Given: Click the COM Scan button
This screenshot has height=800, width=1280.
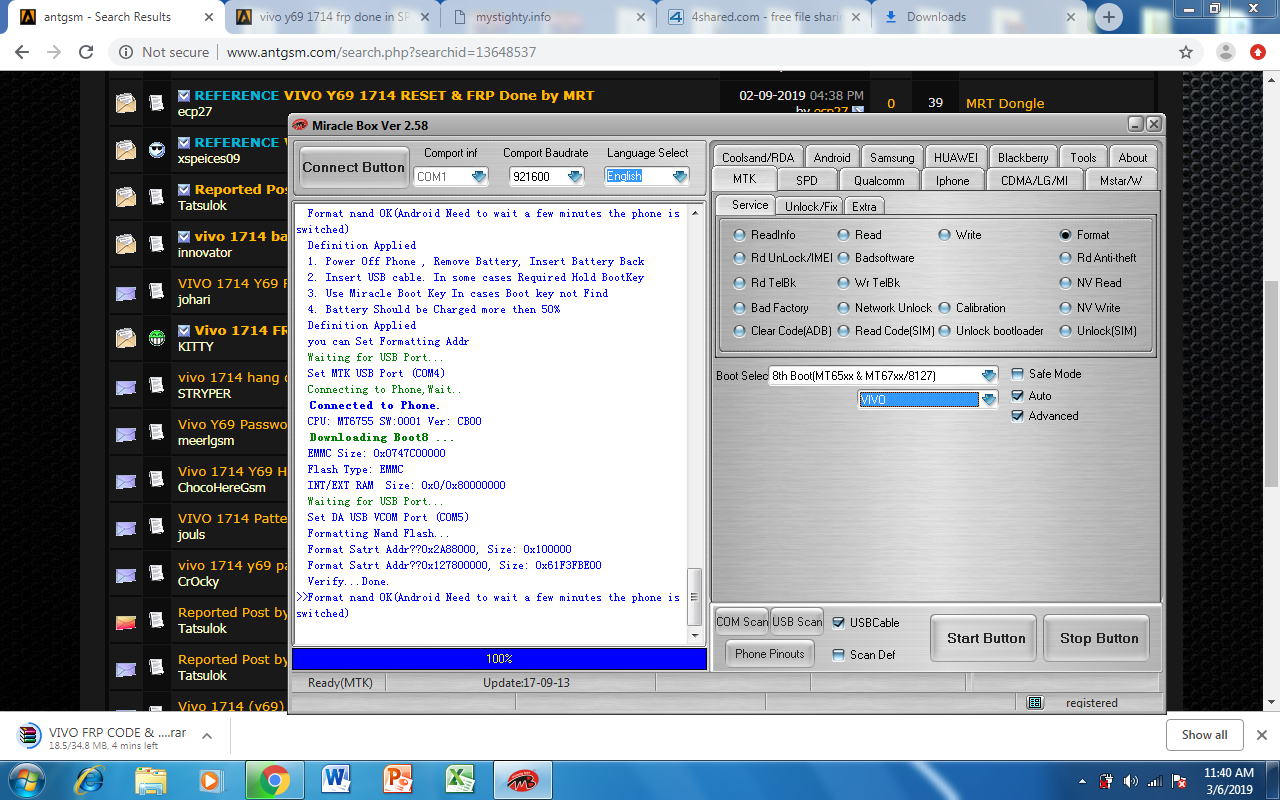Looking at the screenshot, I should 742,622.
